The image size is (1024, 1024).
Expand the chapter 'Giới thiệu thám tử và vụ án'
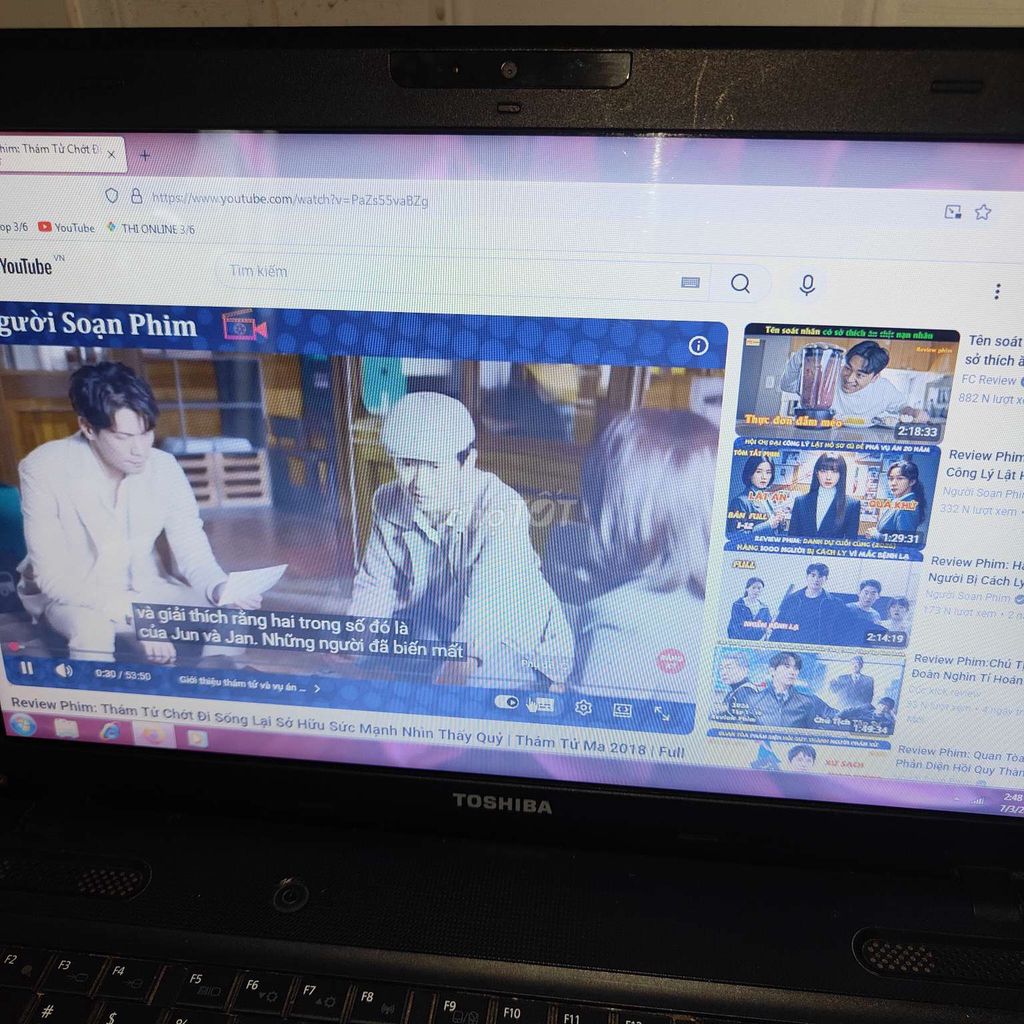[249, 685]
